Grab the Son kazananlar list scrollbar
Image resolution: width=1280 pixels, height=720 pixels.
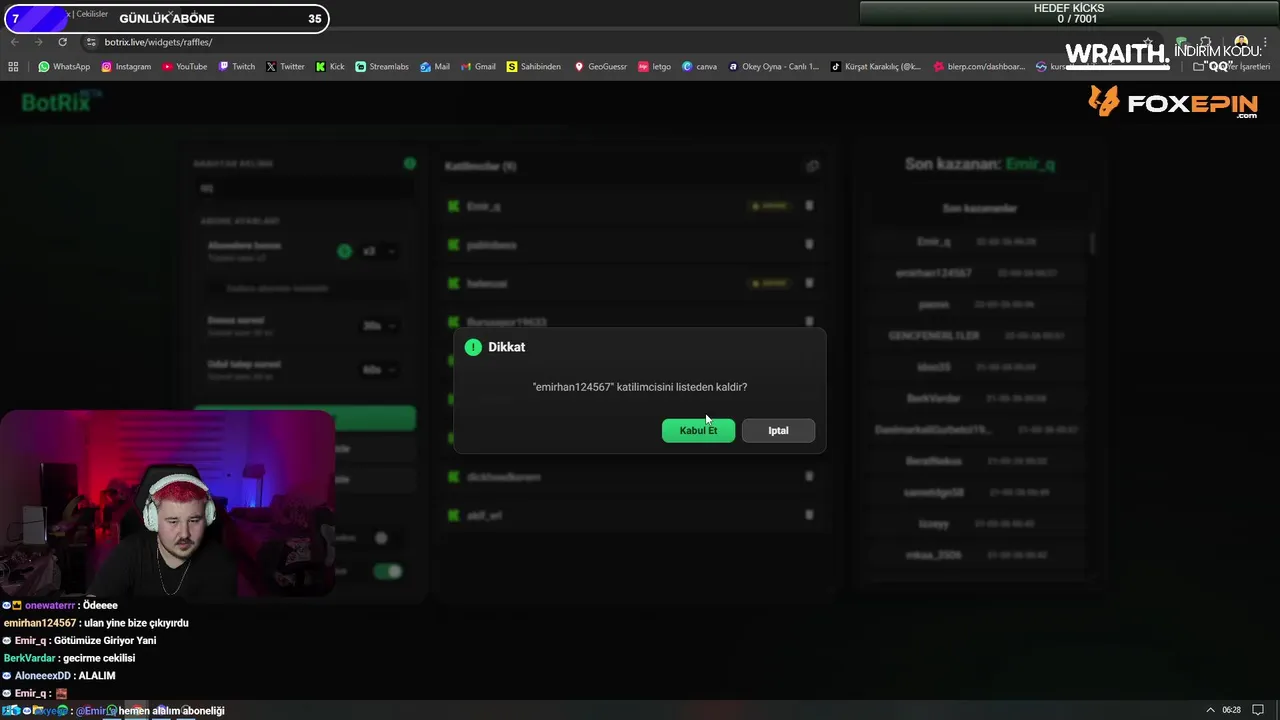click(1092, 242)
